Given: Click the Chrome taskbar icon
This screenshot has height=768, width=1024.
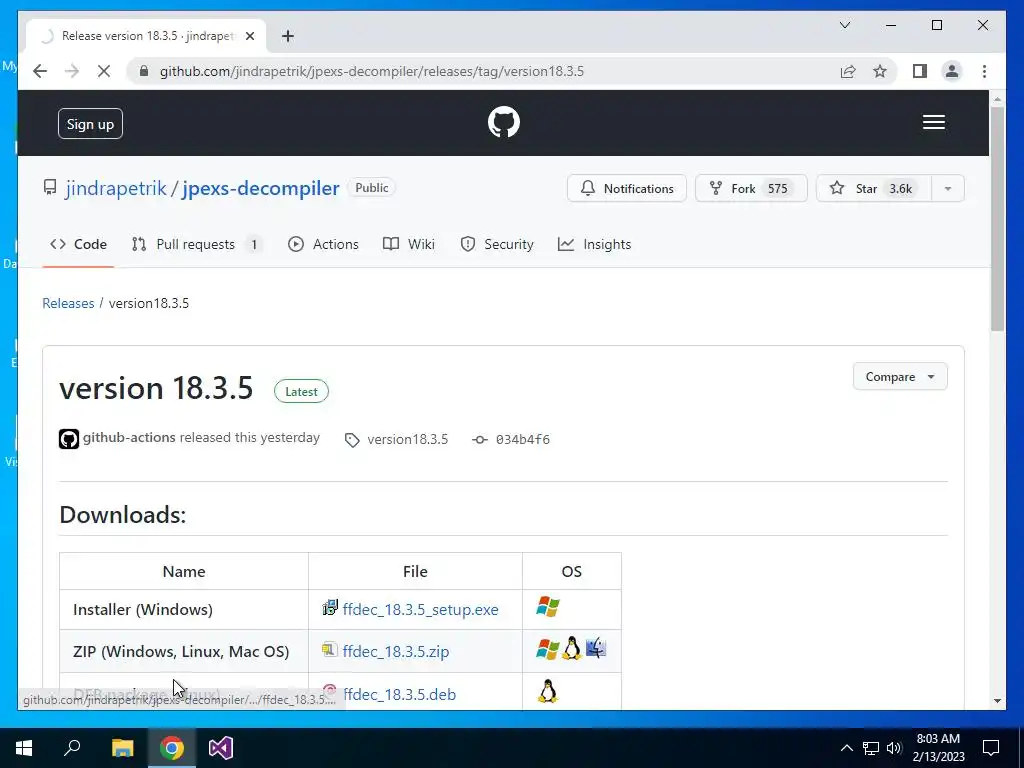Looking at the screenshot, I should coord(172,748).
